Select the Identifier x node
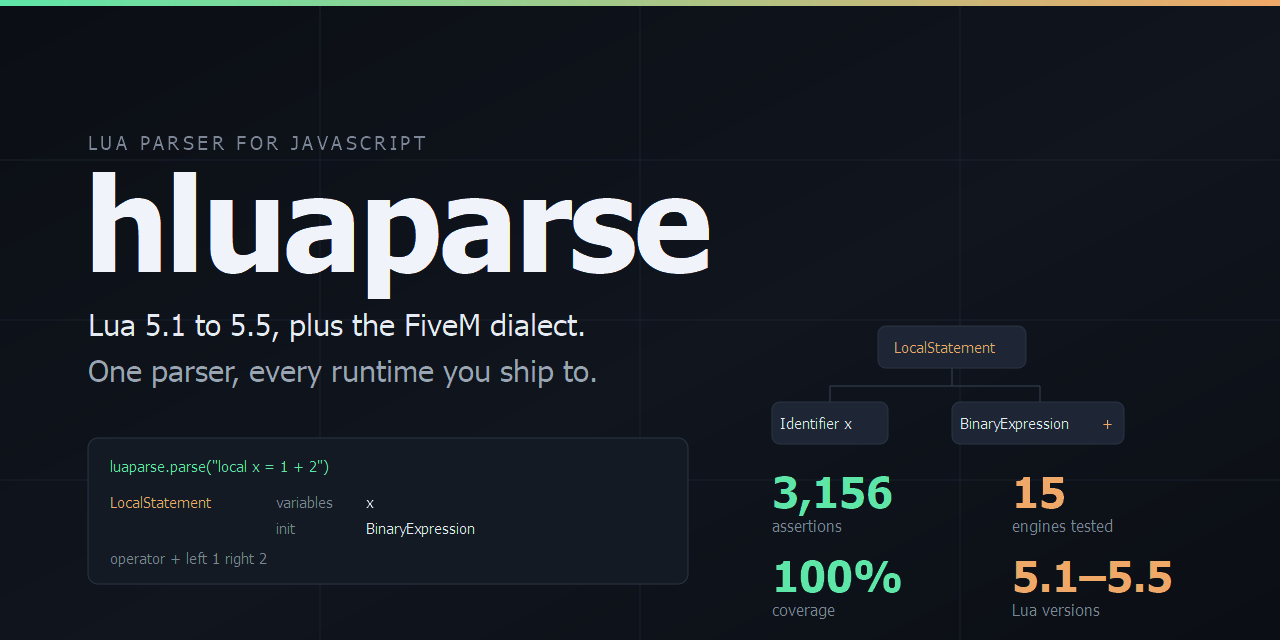 [x=829, y=423]
